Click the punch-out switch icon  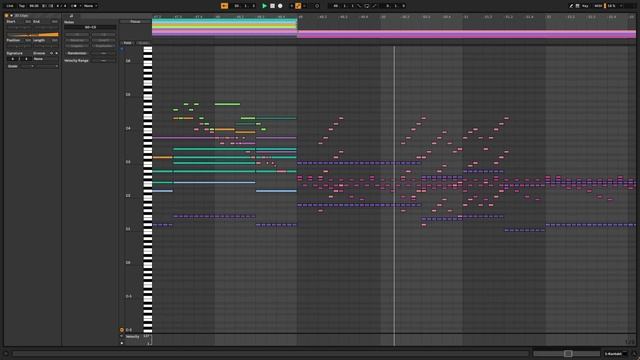(x=374, y=6)
